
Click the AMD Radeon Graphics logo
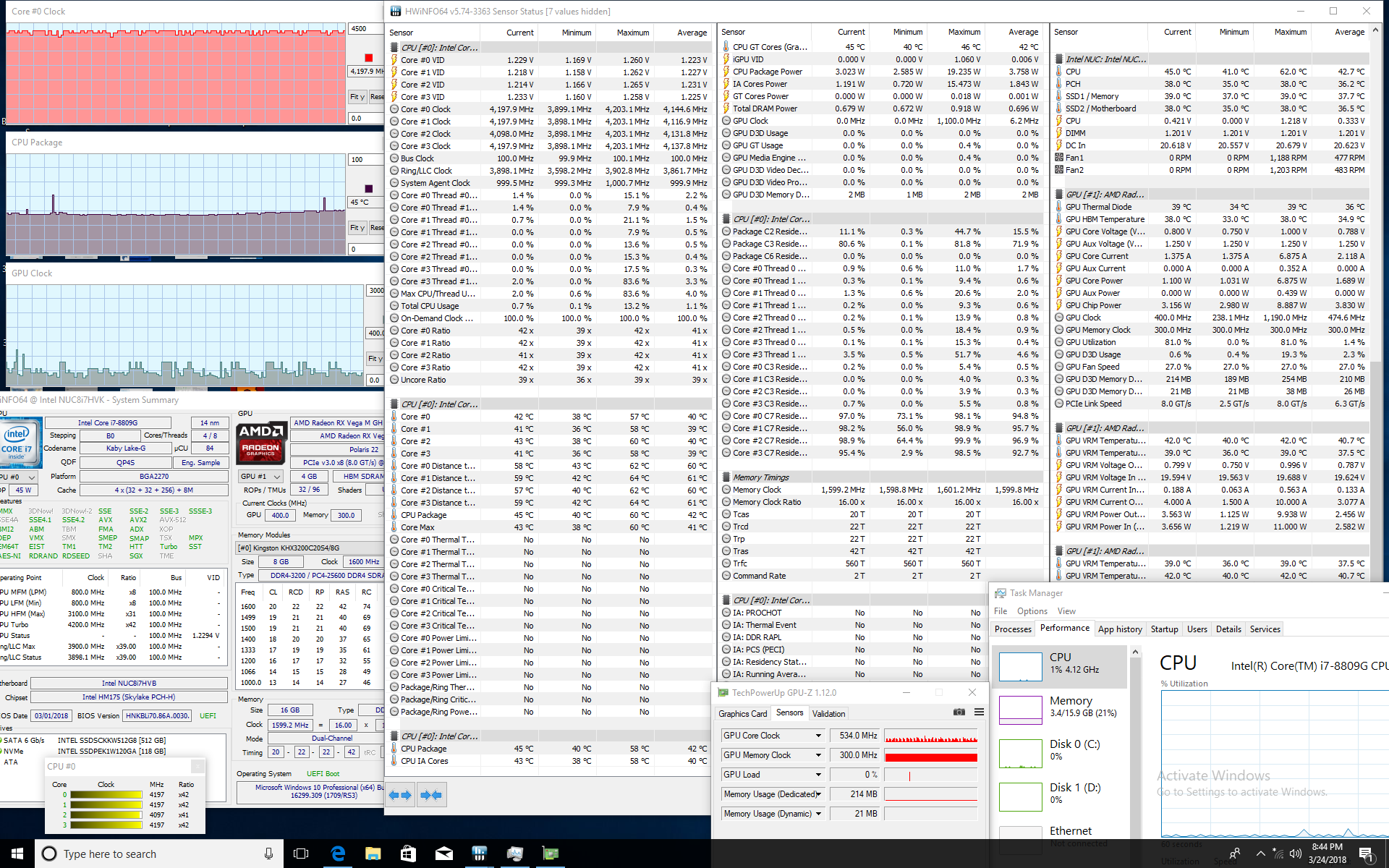click(260, 442)
